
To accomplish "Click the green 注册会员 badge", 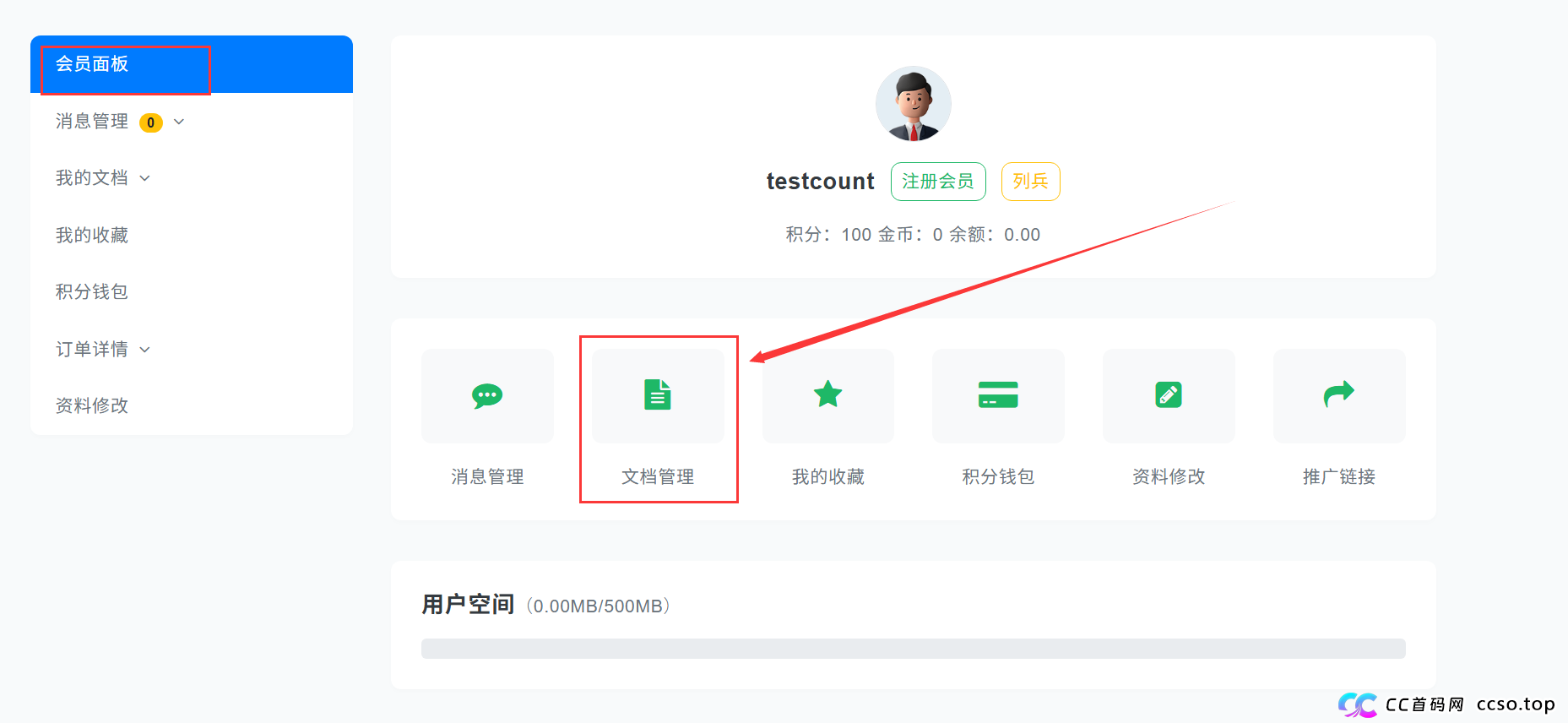I will [x=937, y=182].
